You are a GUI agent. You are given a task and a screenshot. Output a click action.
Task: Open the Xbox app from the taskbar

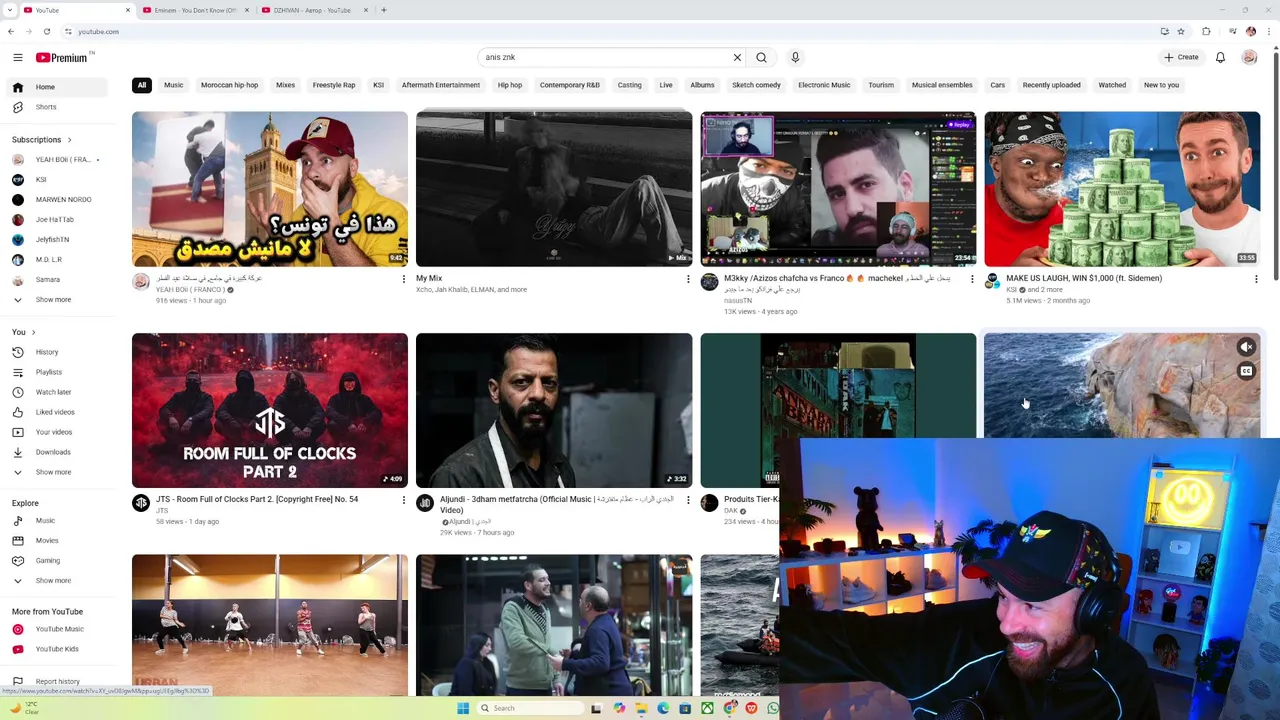coord(707,708)
